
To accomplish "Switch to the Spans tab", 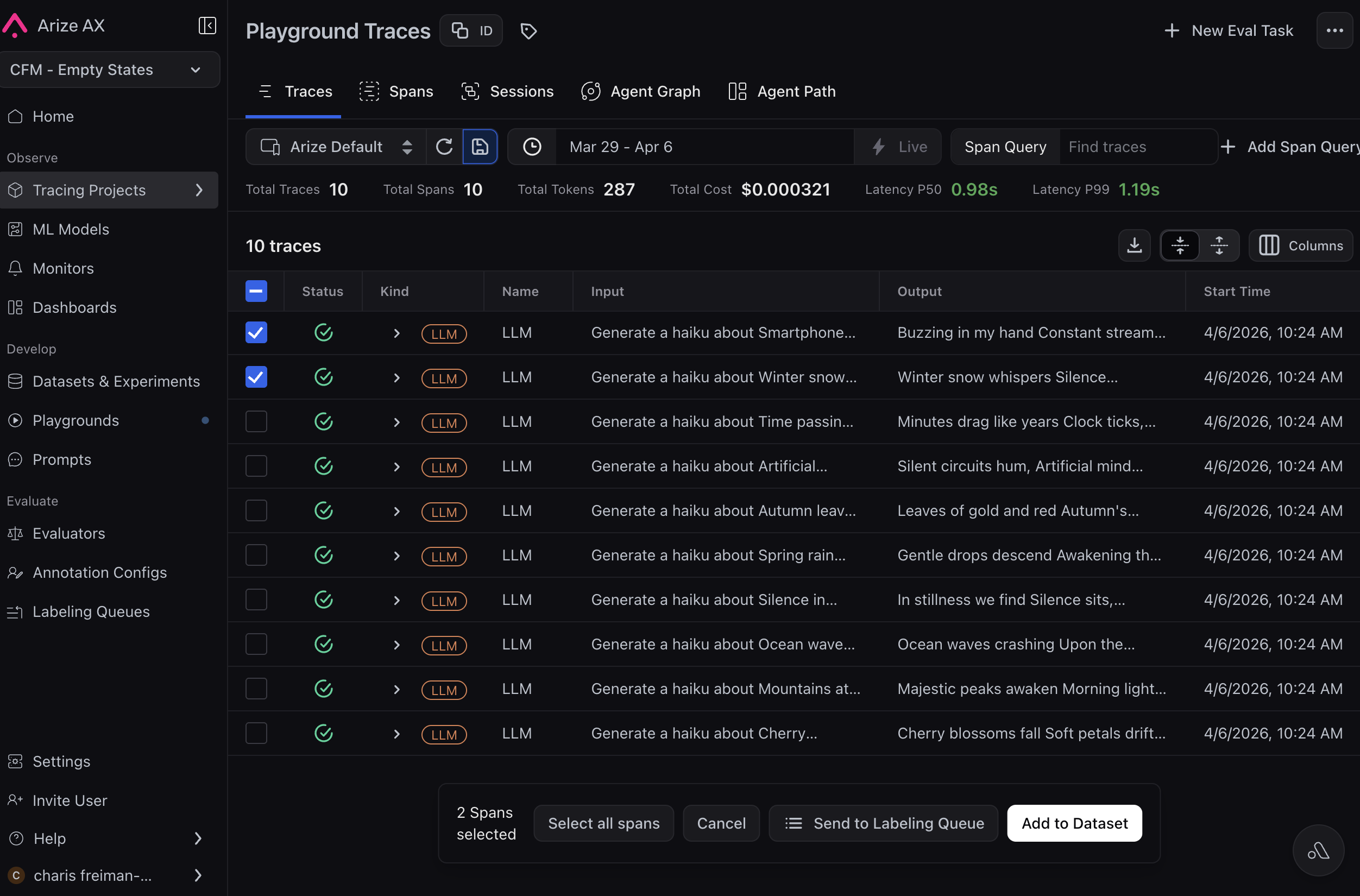I will [396, 91].
